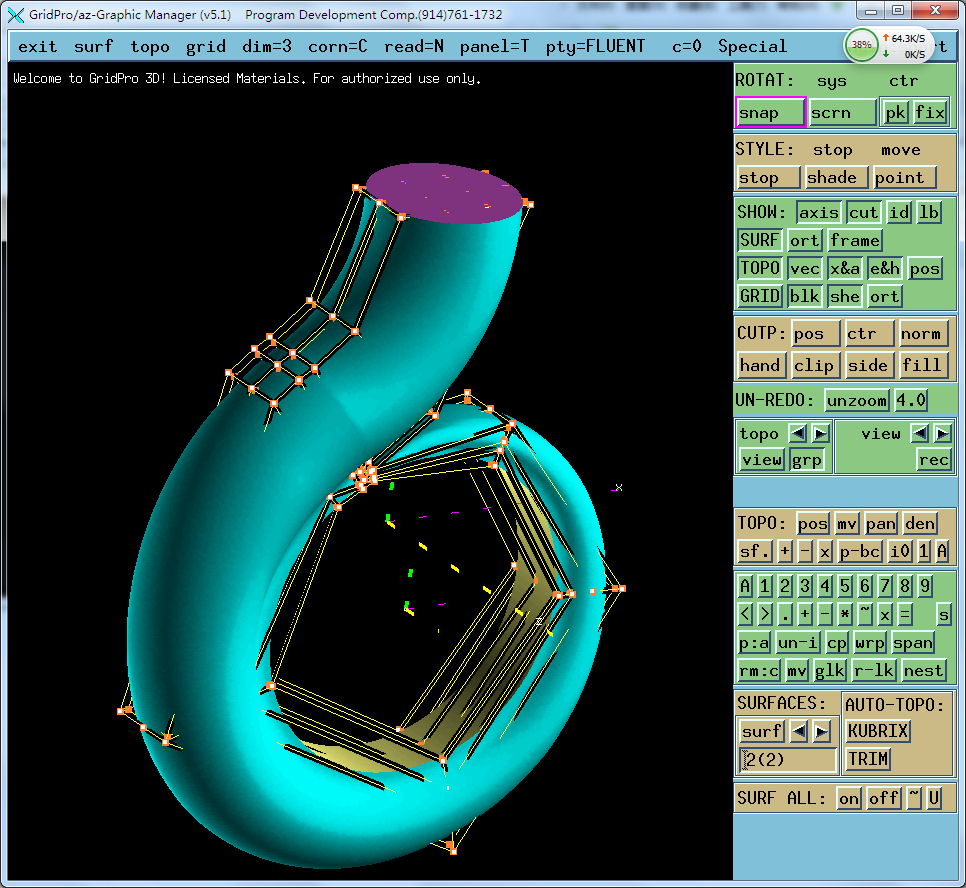
Task: Open the dim=3 option in menu bar
Action: coord(267,46)
